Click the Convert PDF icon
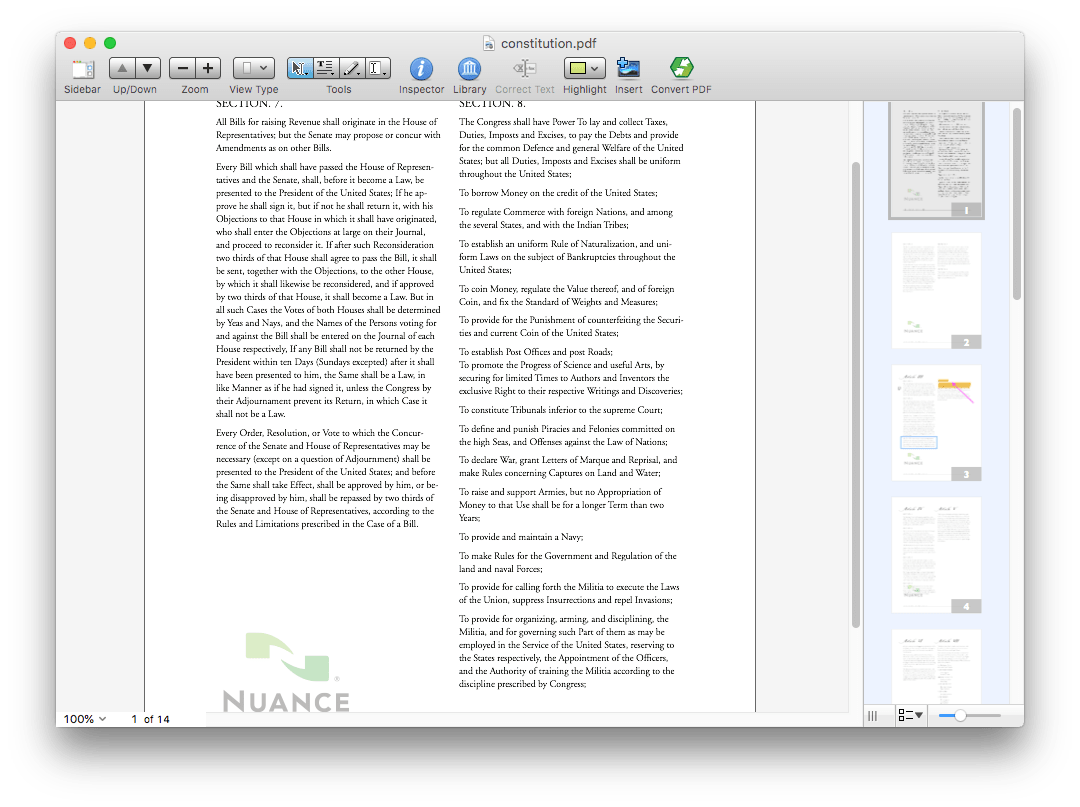The width and height of the screenshot is (1080, 807). click(x=681, y=68)
